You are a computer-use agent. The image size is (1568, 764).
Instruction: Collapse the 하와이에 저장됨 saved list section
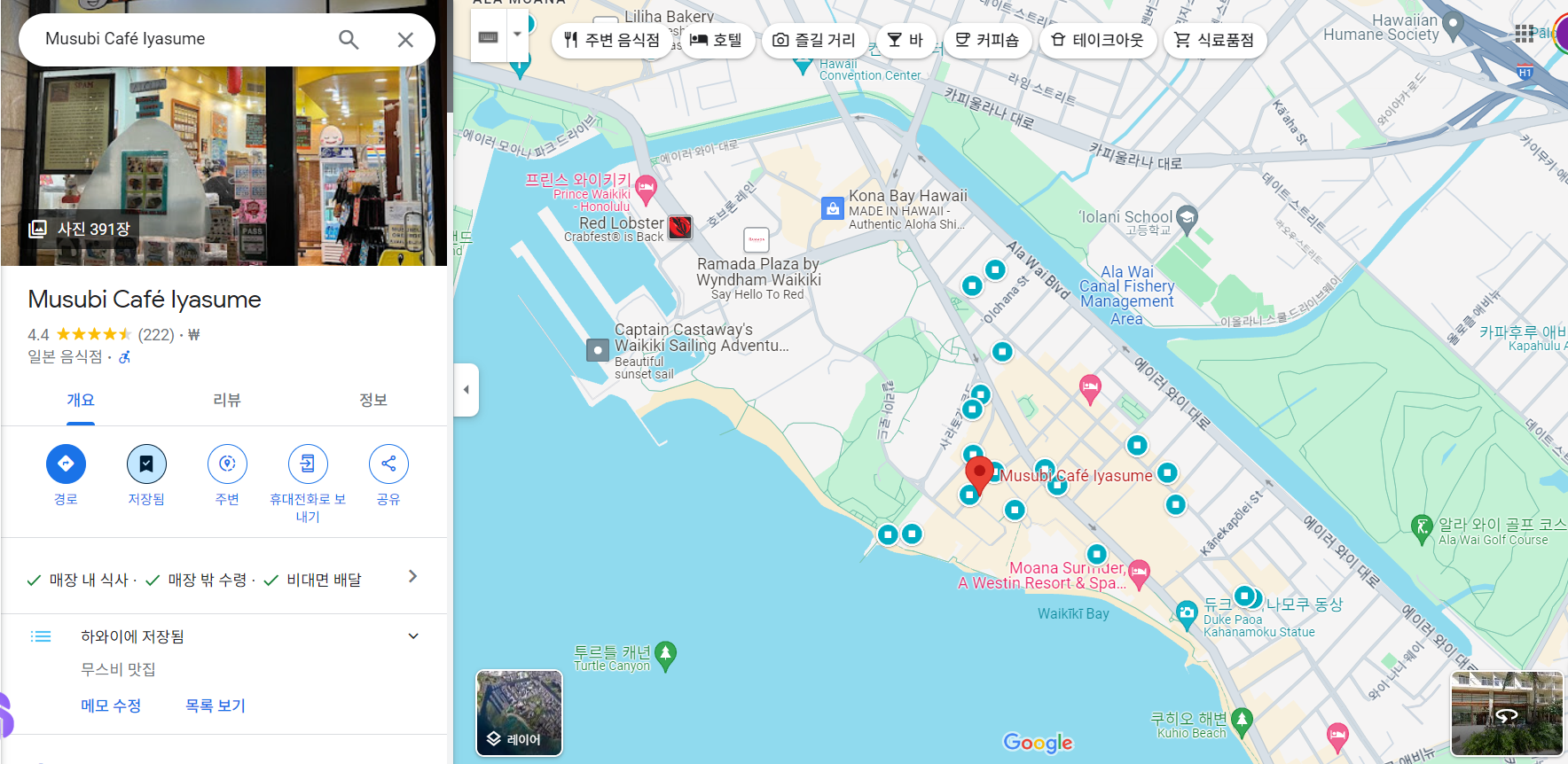(x=413, y=636)
